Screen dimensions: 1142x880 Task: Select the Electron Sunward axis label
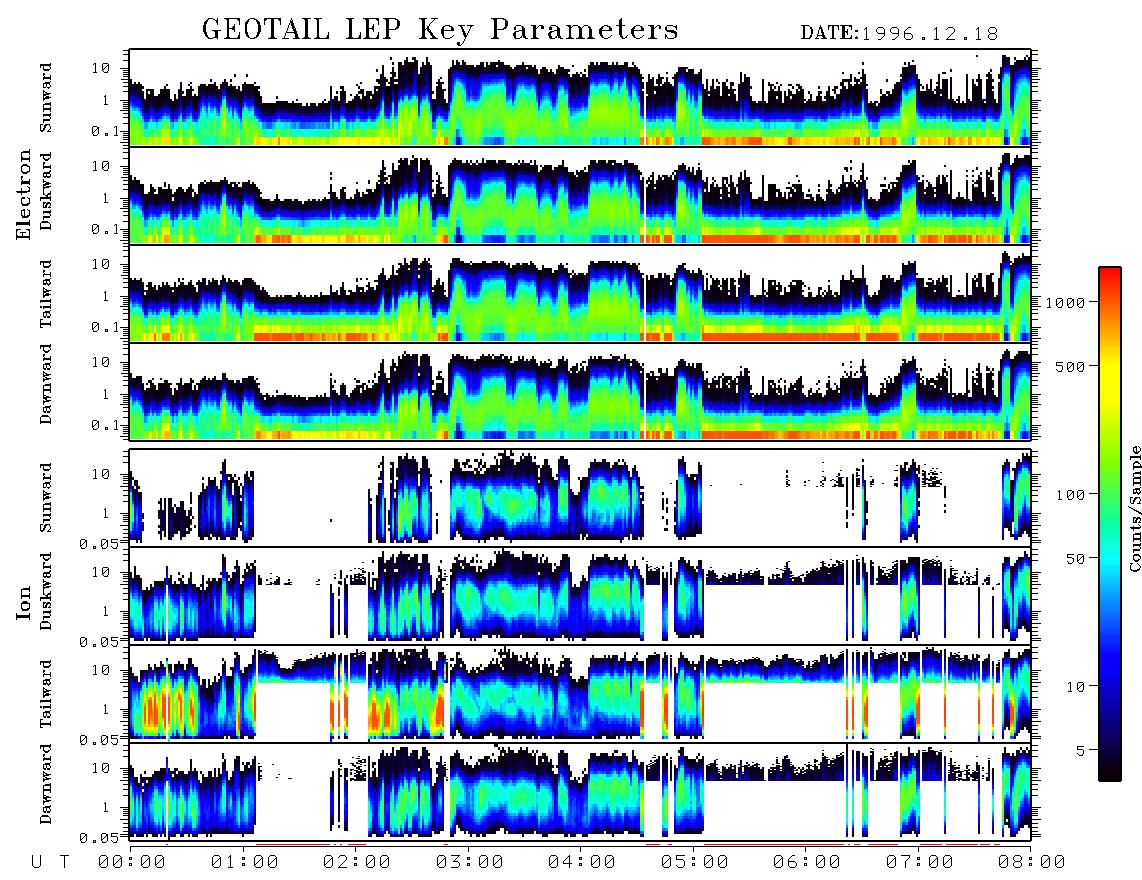click(46, 98)
